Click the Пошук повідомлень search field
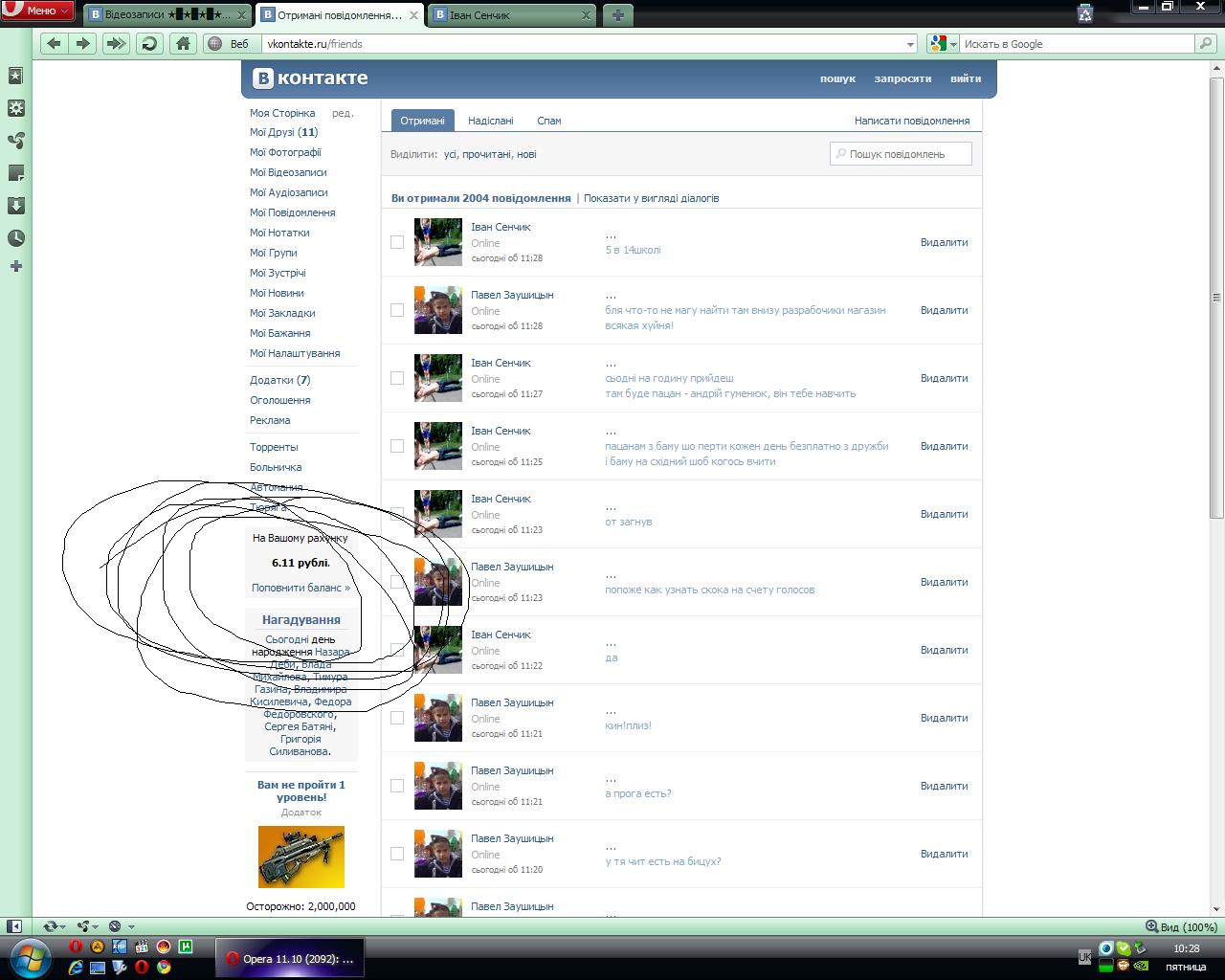Image resolution: width=1225 pixels, height=980 pixels. [x=901, y=153]
